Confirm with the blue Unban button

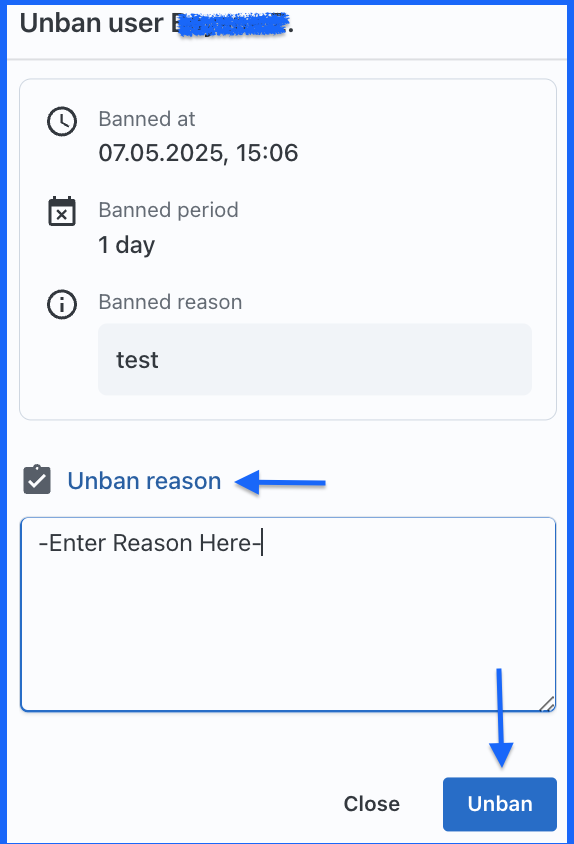click(500, 804)
